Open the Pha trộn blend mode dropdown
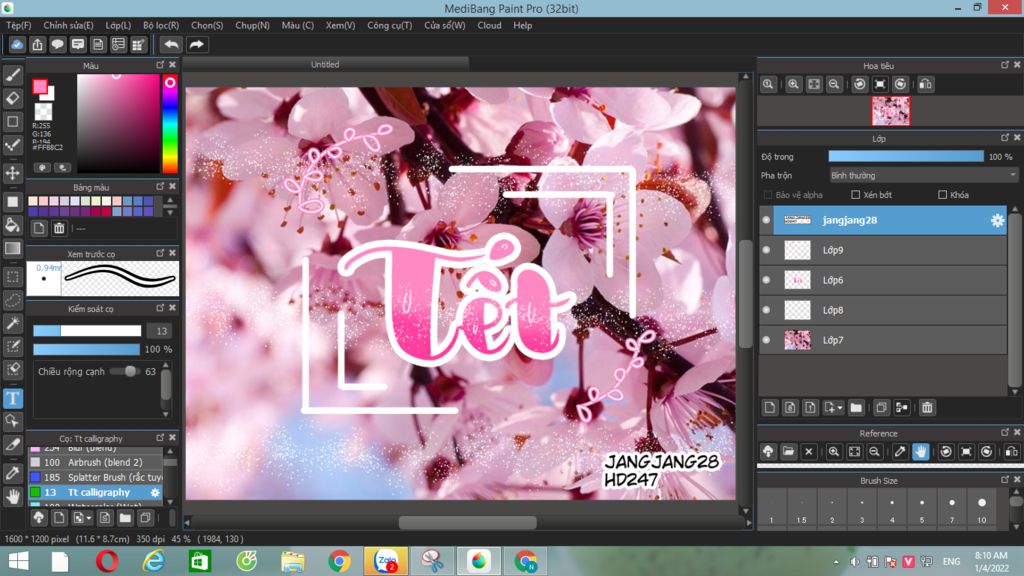1024x576 pixels. point(923,175)
